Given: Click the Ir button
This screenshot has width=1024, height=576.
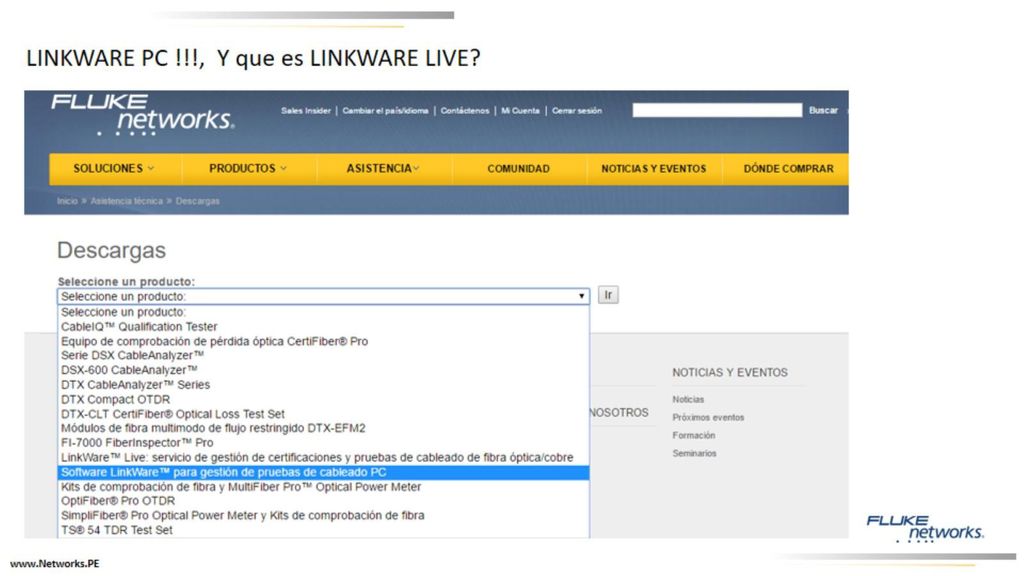Looking at the screenshot, I should pos(608,295).
